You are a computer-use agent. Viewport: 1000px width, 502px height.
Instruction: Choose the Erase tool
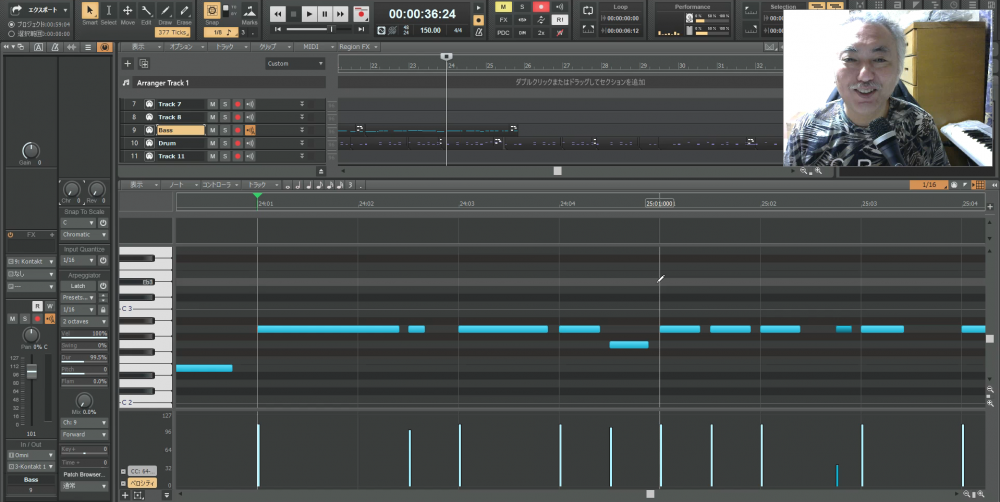tap(183, 12)
